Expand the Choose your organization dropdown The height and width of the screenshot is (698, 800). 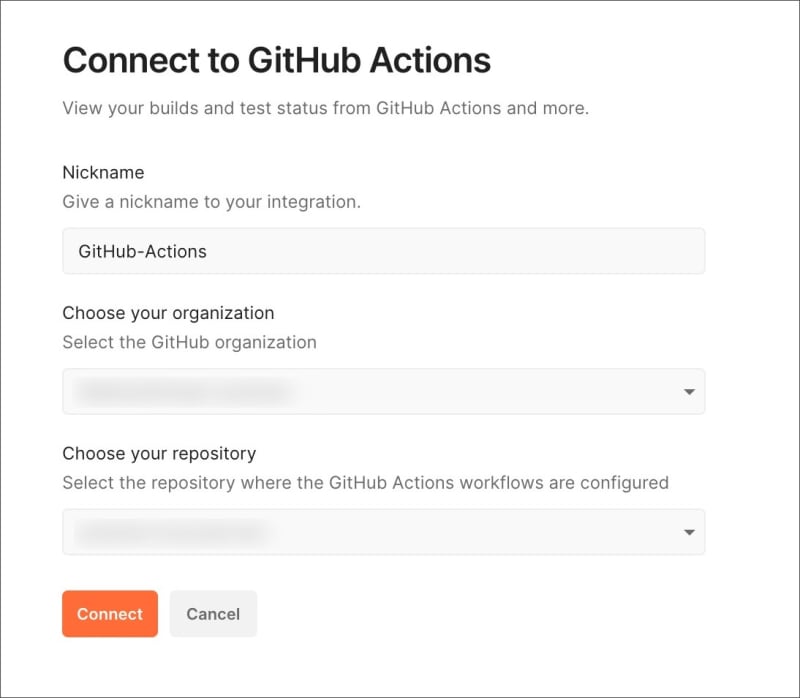(384, 391)
